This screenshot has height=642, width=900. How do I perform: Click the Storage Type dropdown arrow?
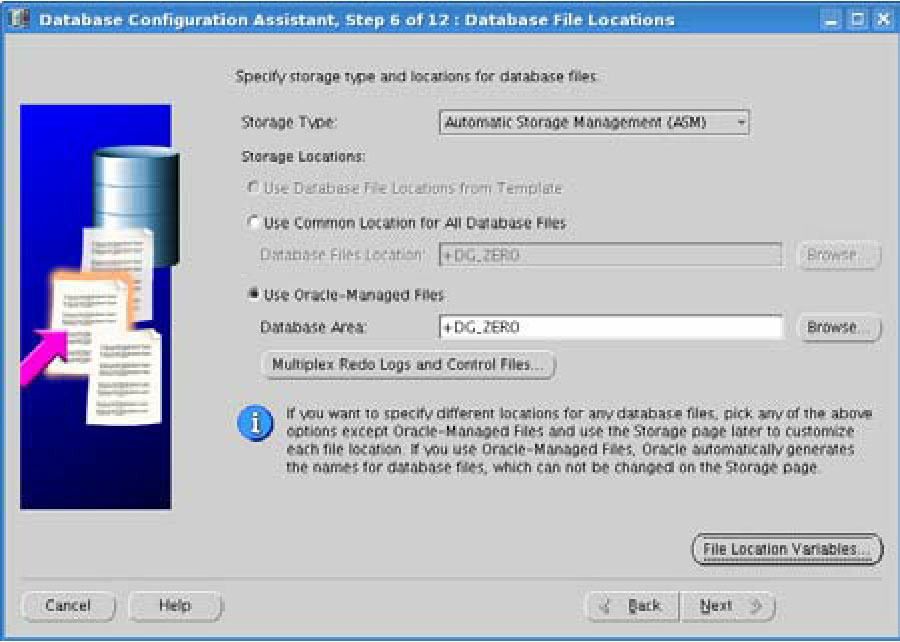741,123
